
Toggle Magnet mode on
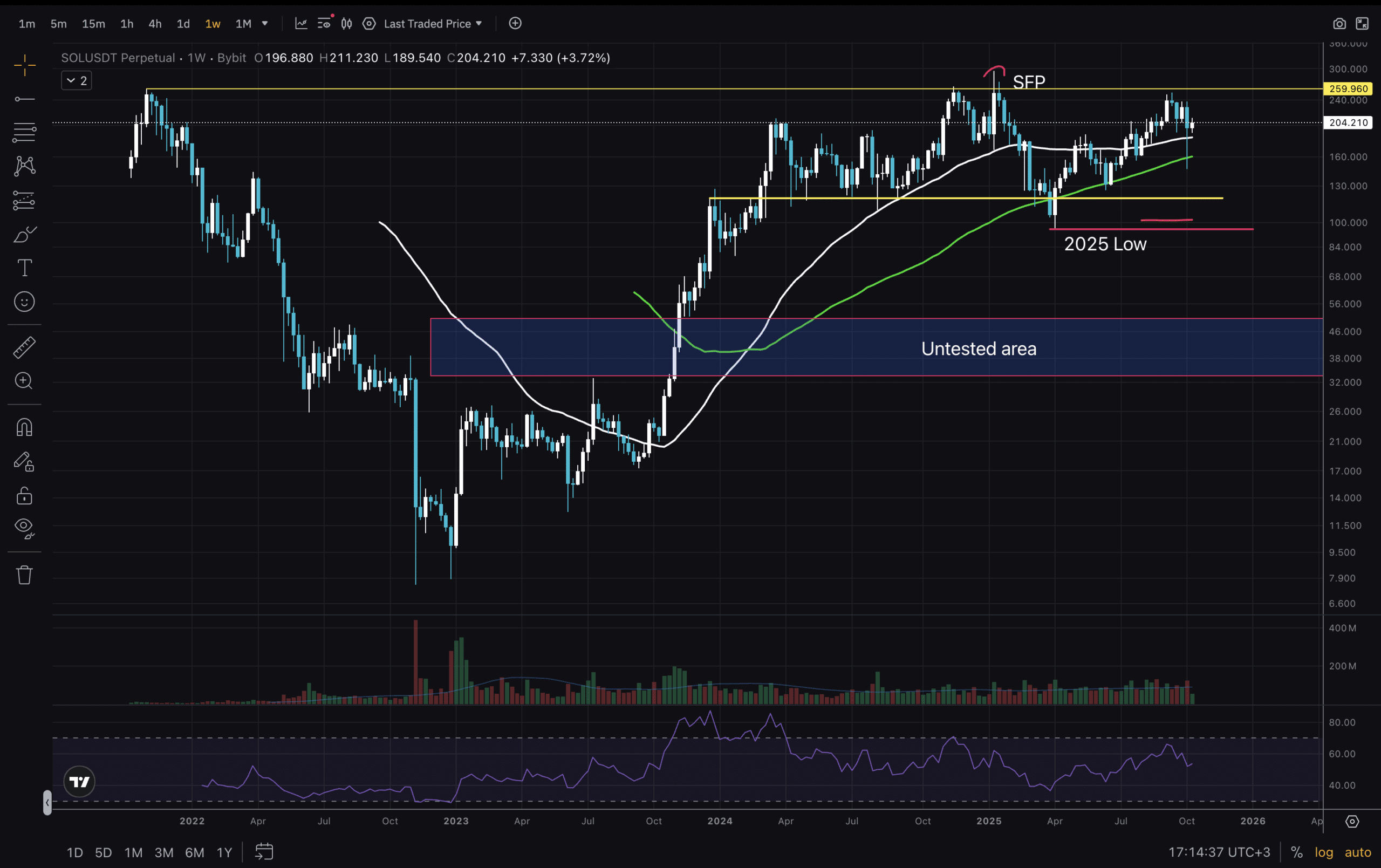pos(24,427)
